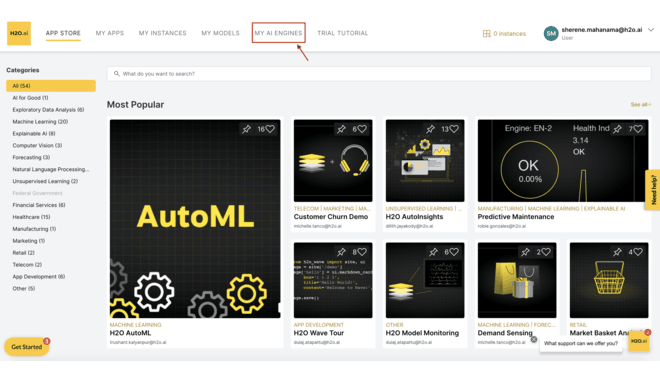Filter by Exploratory Data Analysis
The image size is (660, 377).
coord(48,110)
